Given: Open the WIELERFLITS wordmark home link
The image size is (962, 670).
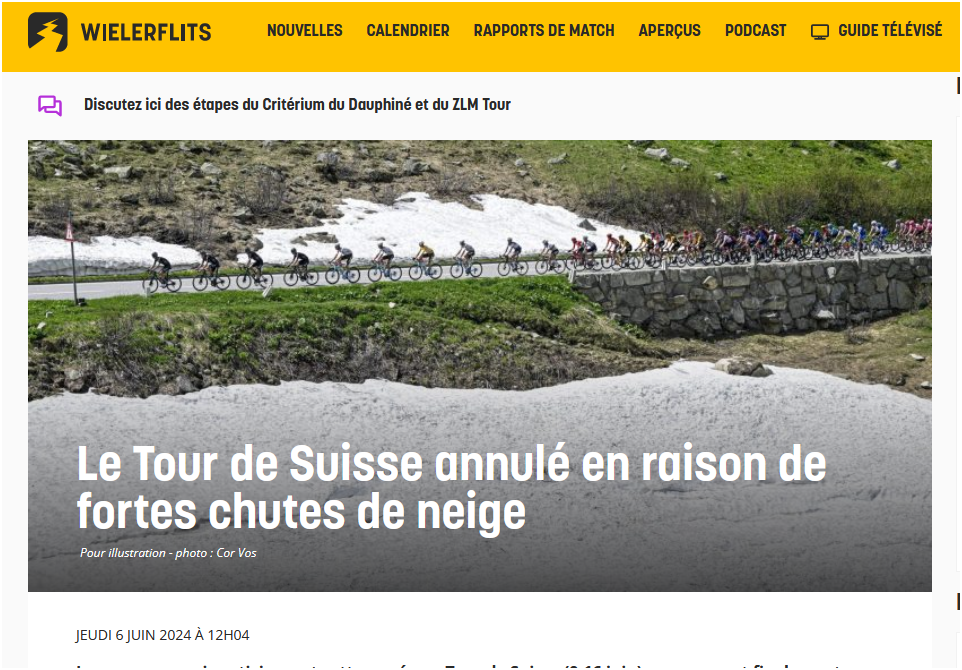Looking at the screenshot, I should pos(146,32).
